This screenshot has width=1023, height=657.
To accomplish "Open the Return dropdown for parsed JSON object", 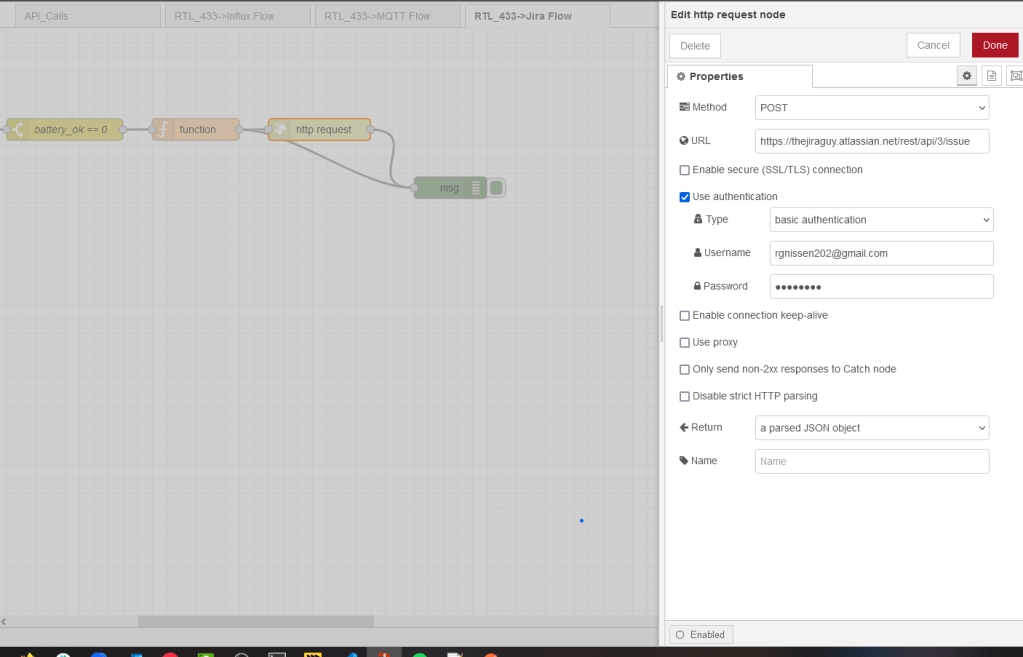I will (x=871, y=428).
